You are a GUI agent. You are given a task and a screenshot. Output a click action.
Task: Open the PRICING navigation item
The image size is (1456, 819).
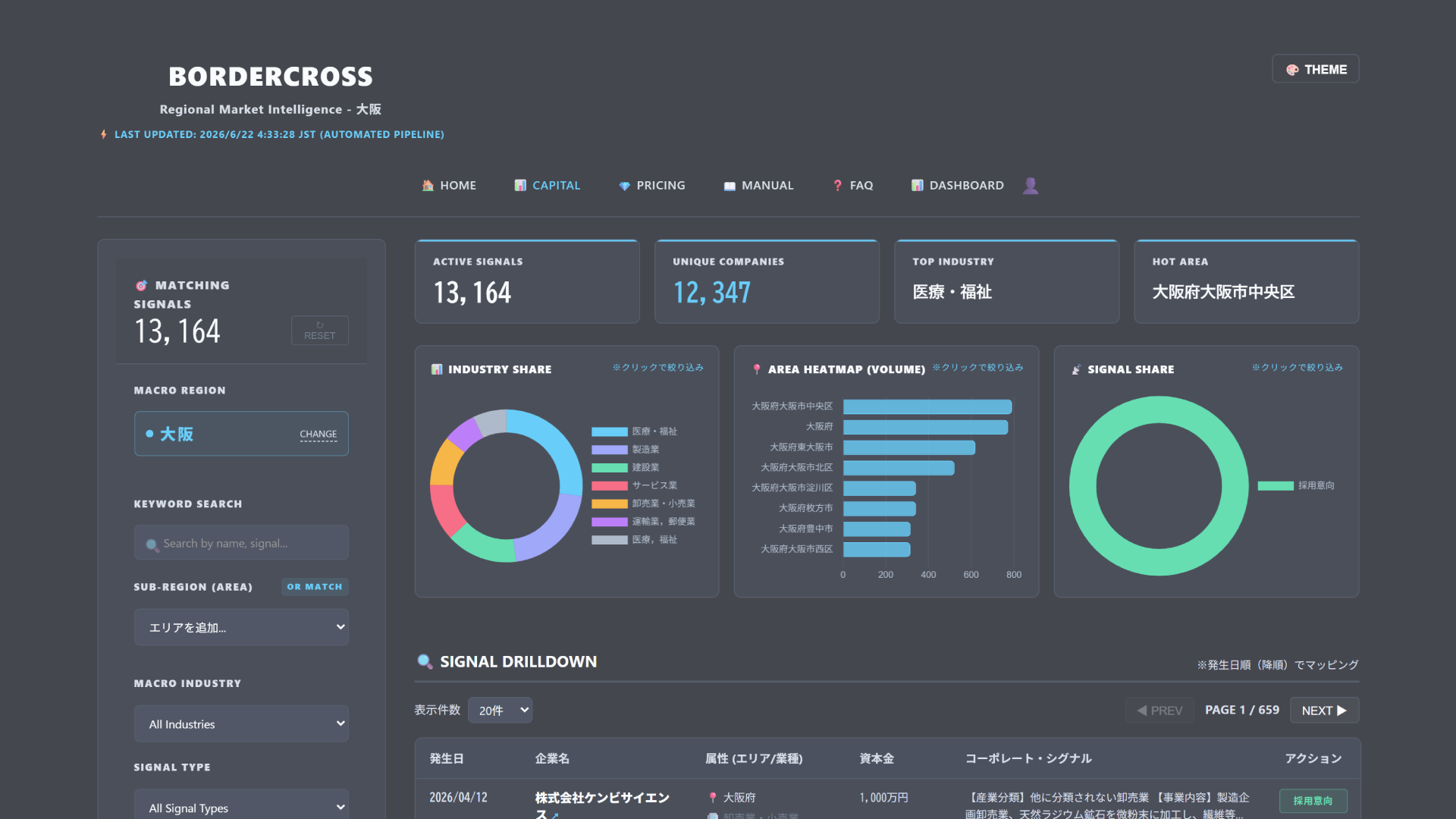pyautogui.click(x=652, y=185)
